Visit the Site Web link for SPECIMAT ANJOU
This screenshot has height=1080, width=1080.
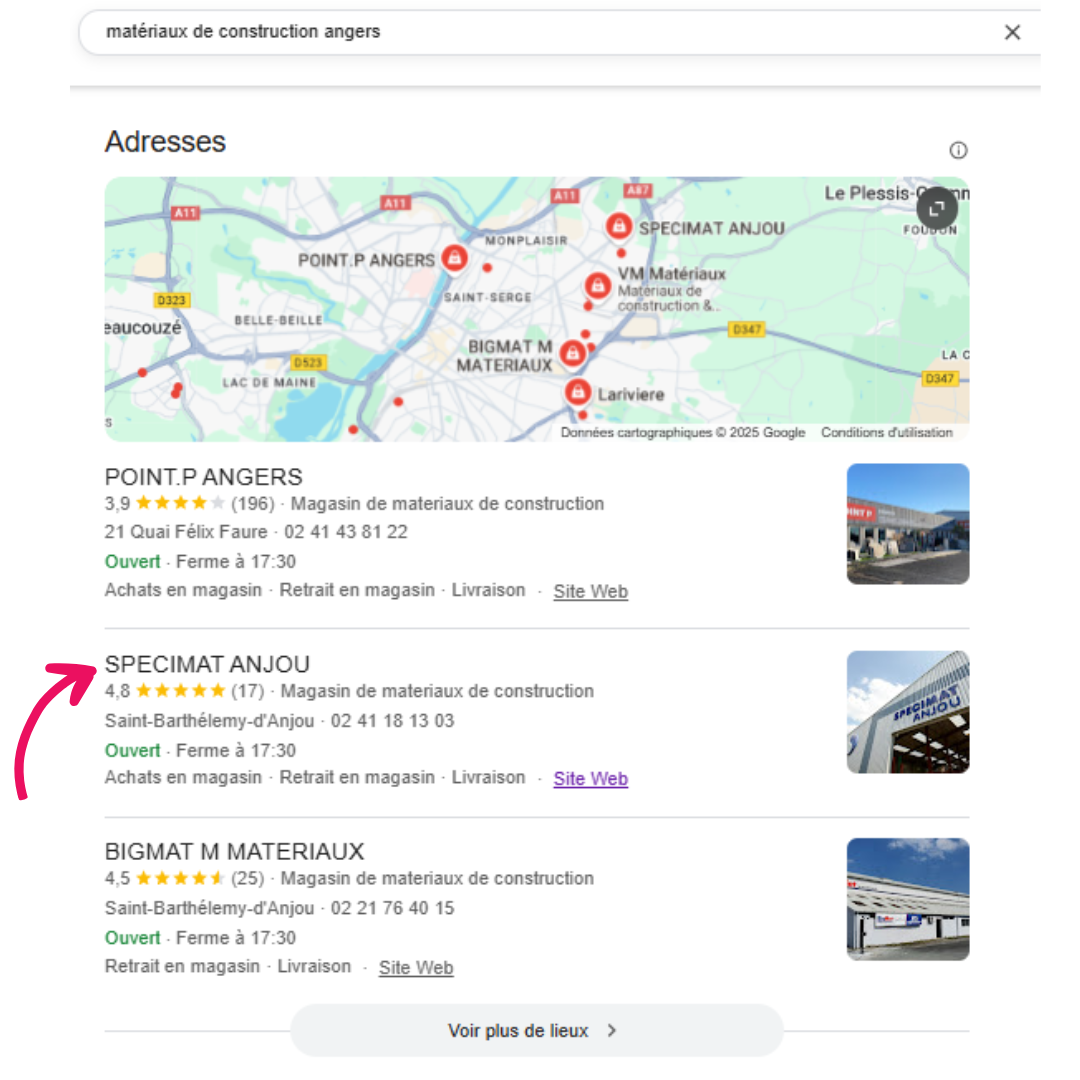tap(590, 778)
